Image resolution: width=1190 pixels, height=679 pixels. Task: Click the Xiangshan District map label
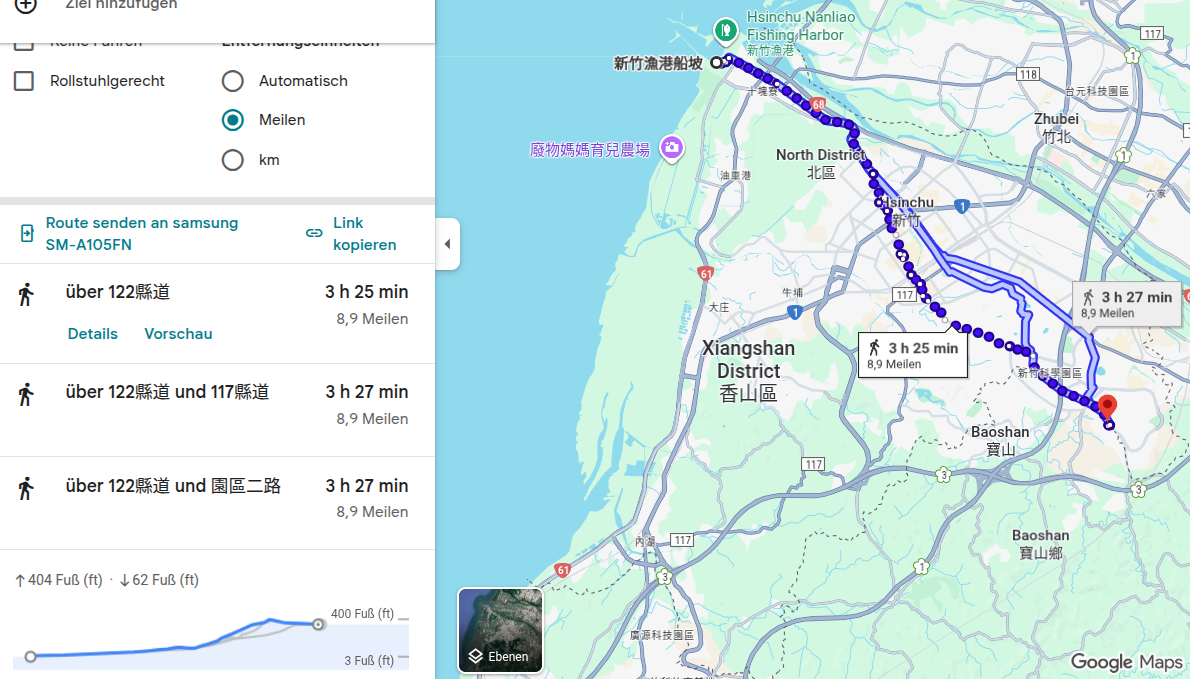(748, 371)
